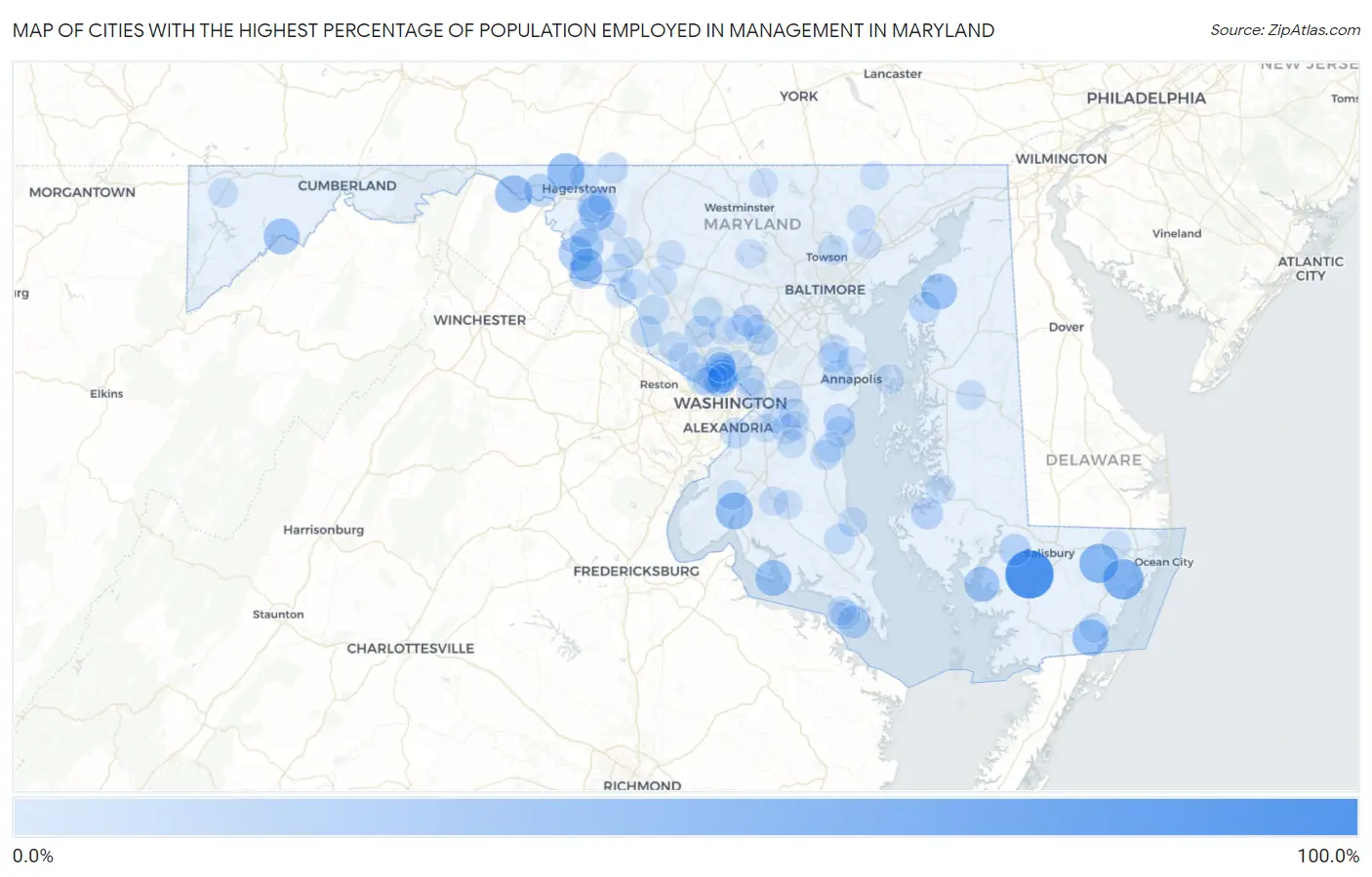
Task: Click the Reston map label
Action: [x=659, y=384]
